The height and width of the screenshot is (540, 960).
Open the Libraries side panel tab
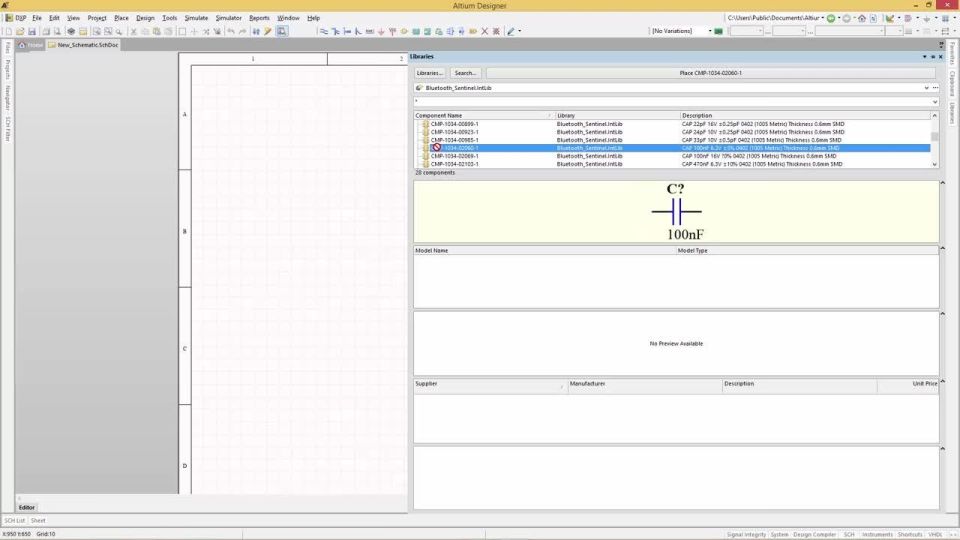pos(953,113)
